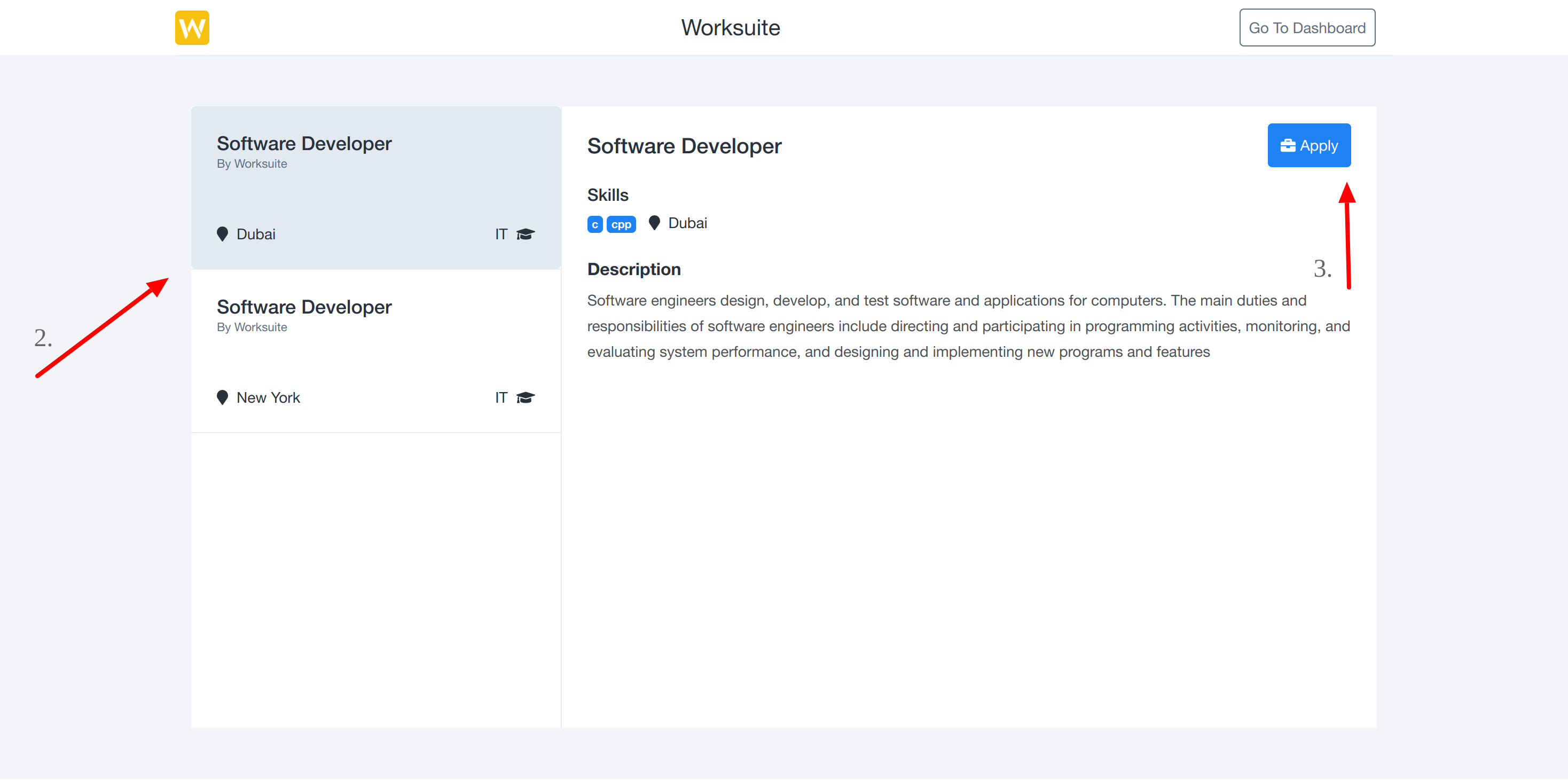
Task: Click the Dubai location pin in first job card
Action: click(222, 234)
